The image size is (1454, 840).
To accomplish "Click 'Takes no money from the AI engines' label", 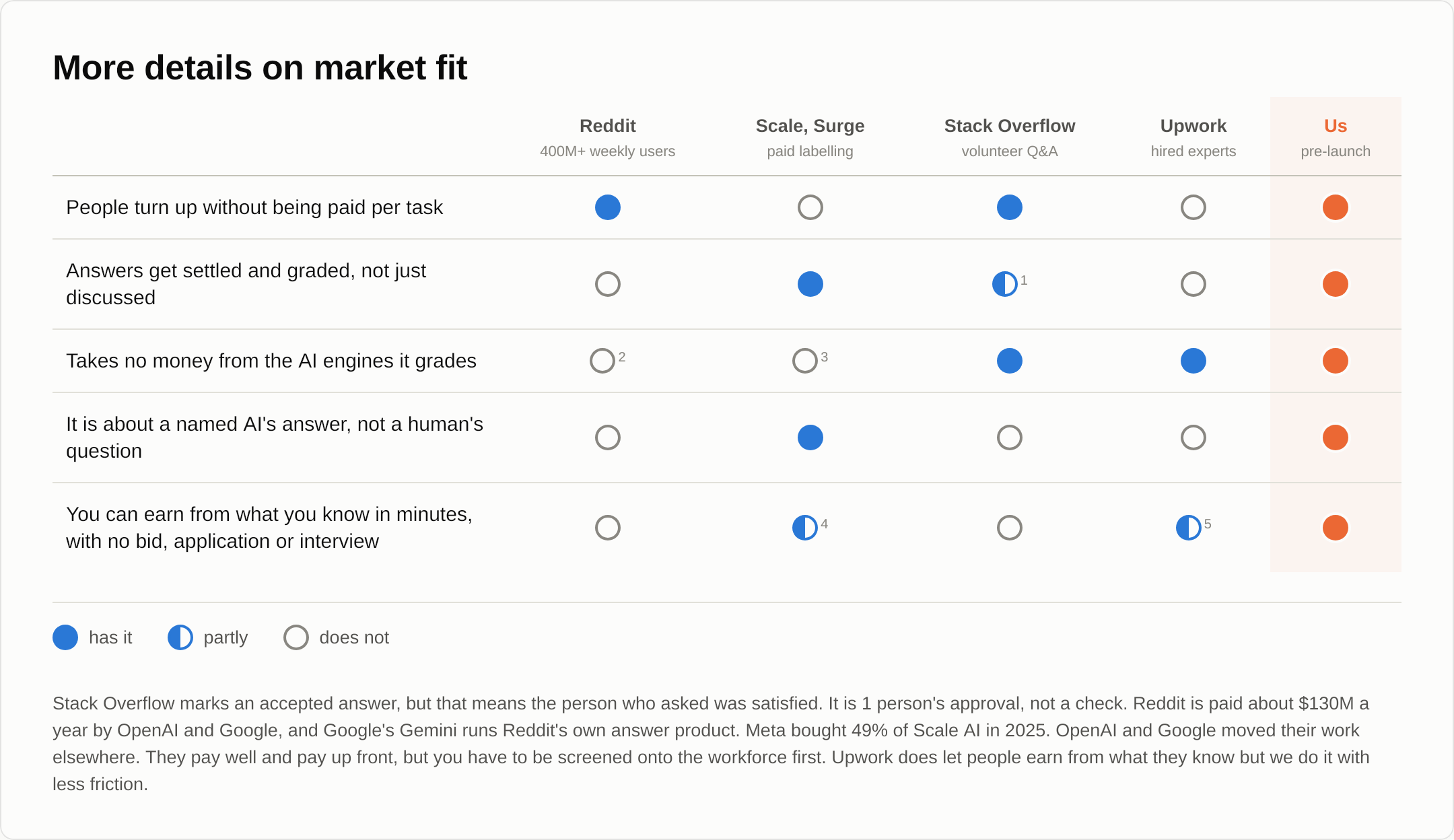I will coord(271,361).
